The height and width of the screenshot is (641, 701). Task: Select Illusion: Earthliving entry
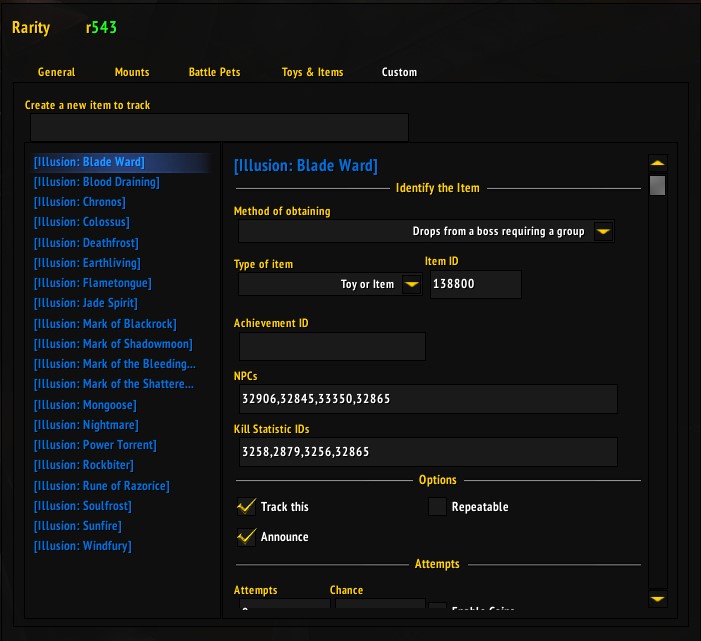pos(87,263)
